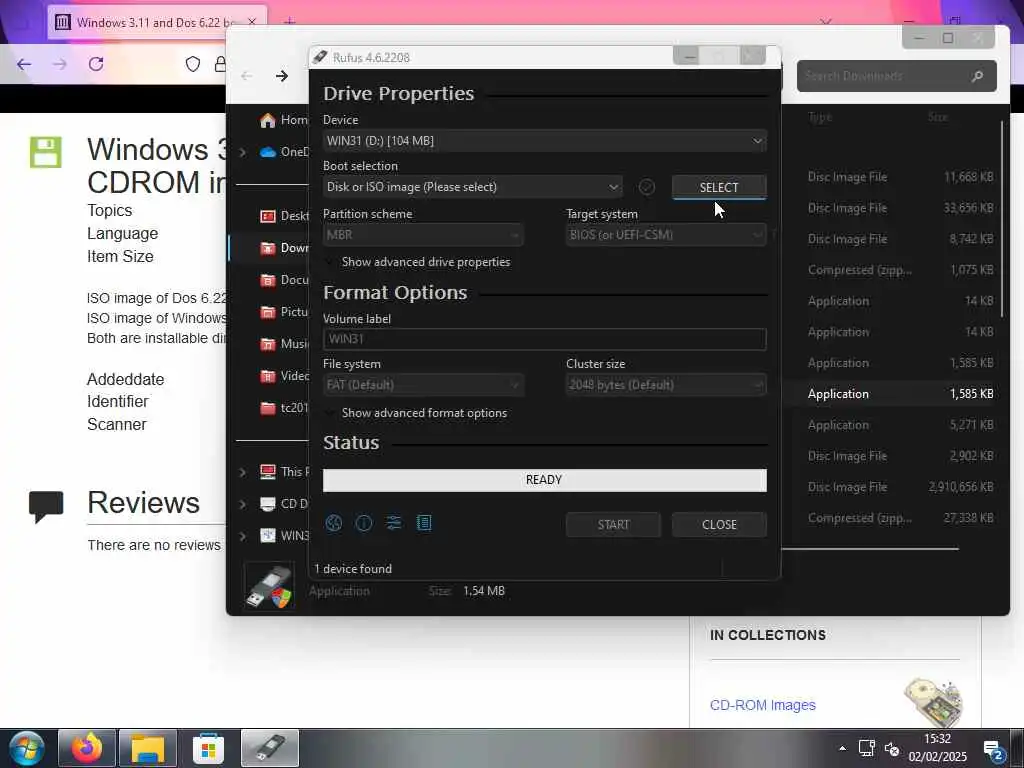Viewport: 1024px width, 768px height.
Task: Click Firefox reload page icon
Action: click(x=96, y=64)
